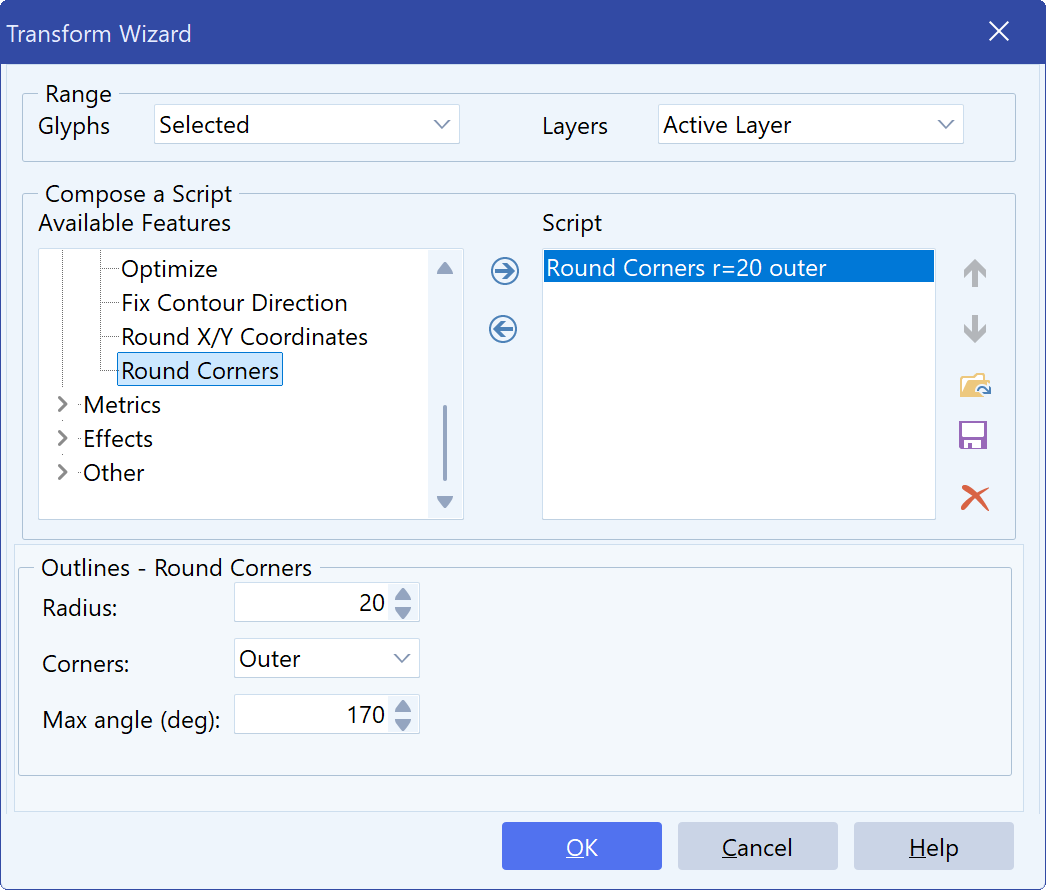Expand the Effects tree node
Viewport: 1046px width, 890px height.
coord(62,438)
